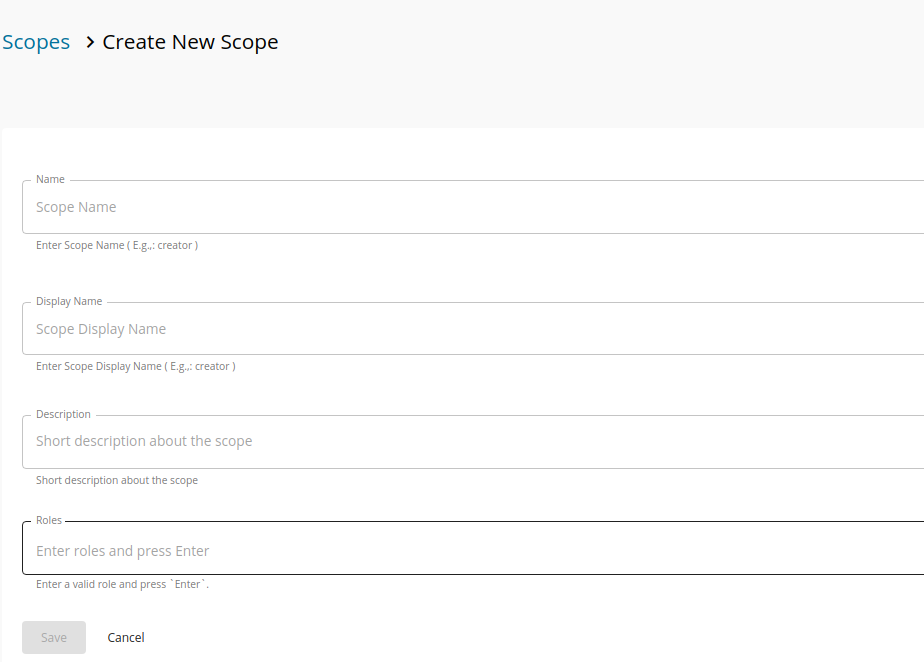
Task: Select the Display Name helper hint text
Action: click(x=136, y=366)
